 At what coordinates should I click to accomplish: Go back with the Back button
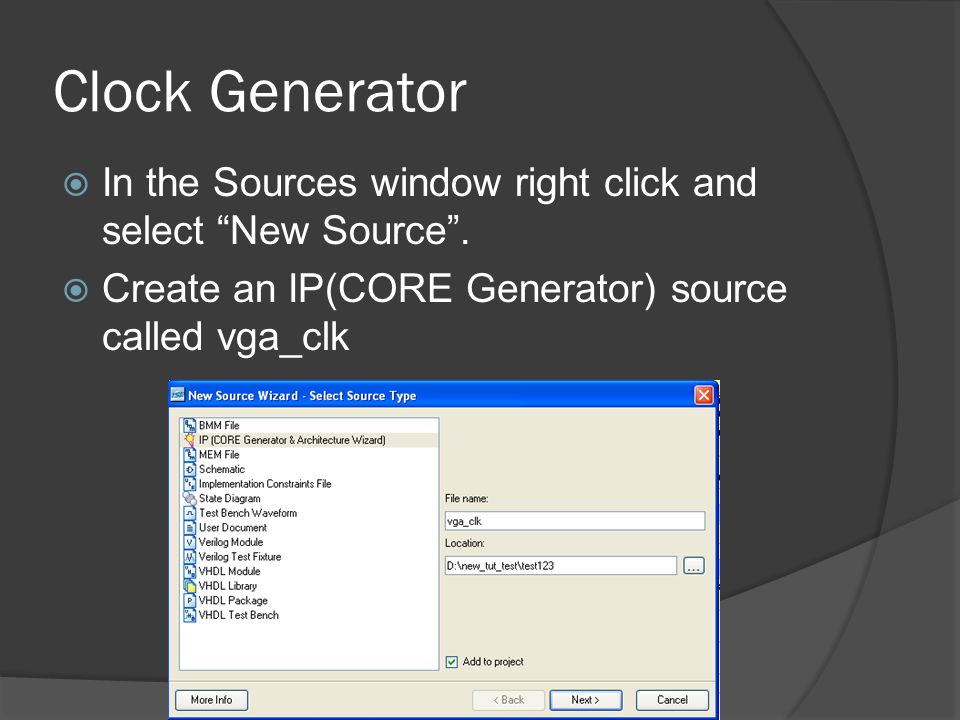pos(508,700)
